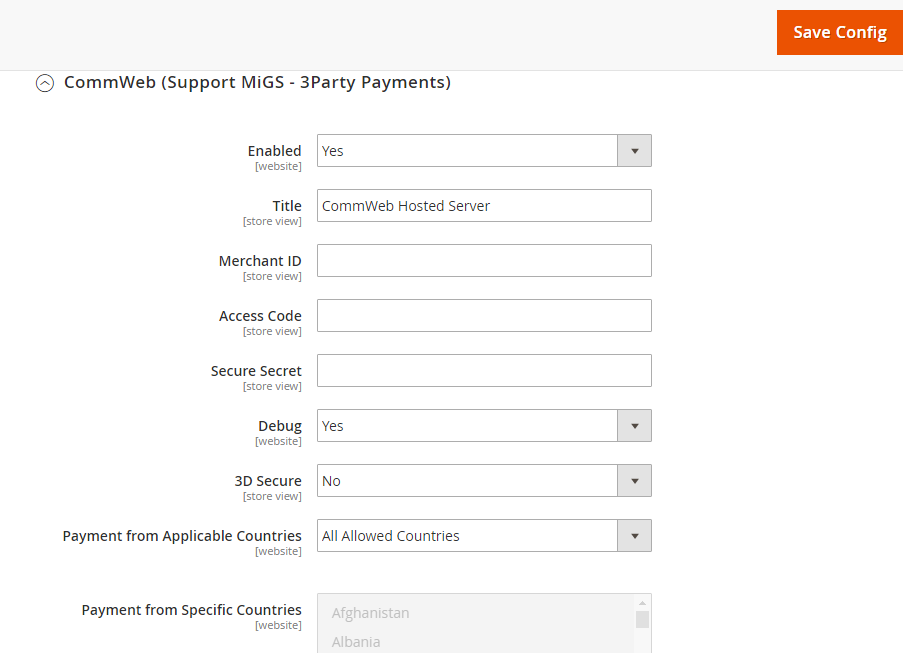Open the 3D Secure select showing No
The width and height of the screenshot is (903, 653).
[x=484, y=481]
